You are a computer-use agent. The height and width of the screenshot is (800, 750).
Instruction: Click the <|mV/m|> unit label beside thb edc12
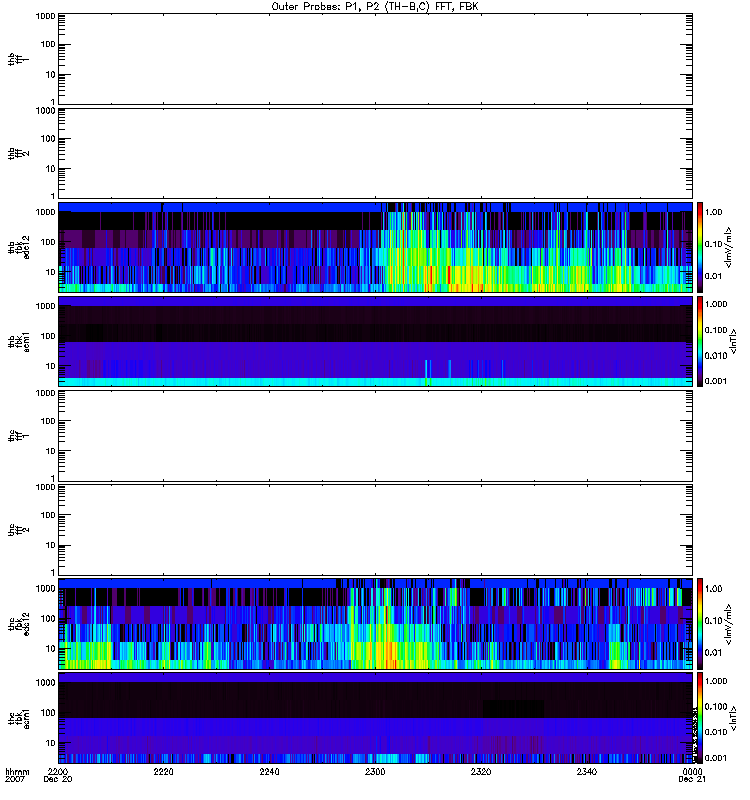[729, 247]
